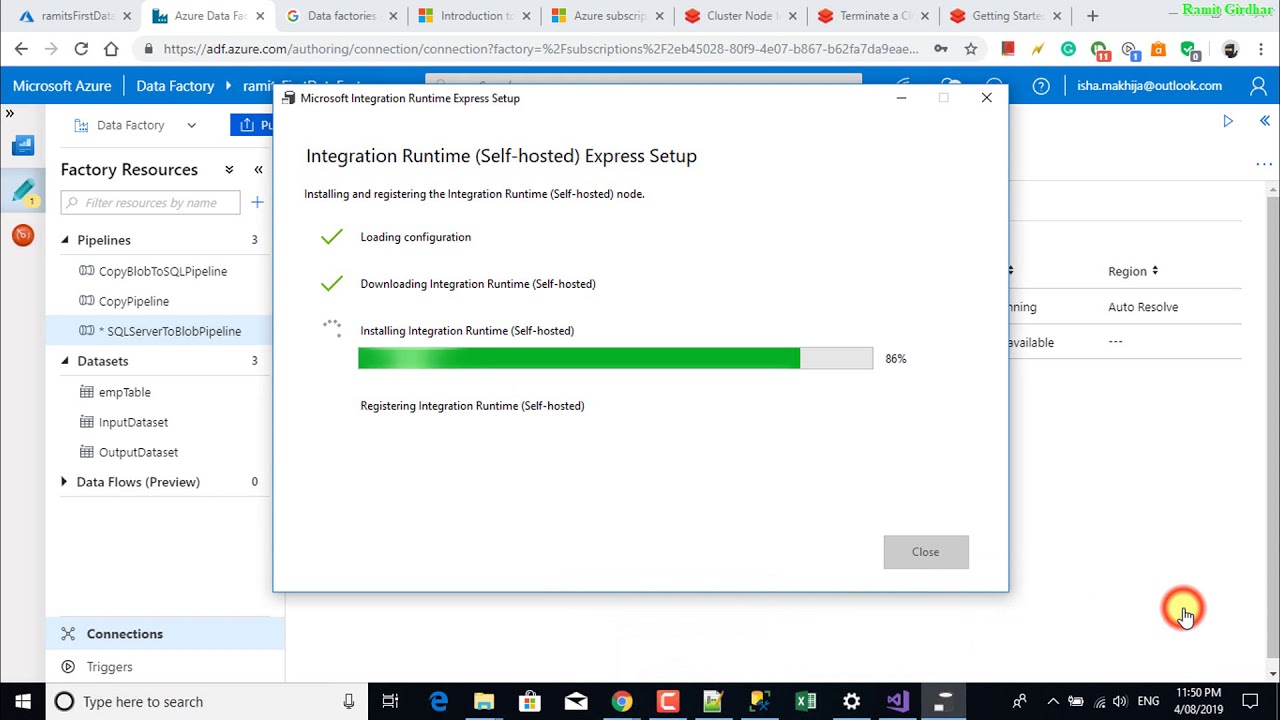Expand the left sidebar with double chevron
The image size is (1280, 720).
[10, 114]
